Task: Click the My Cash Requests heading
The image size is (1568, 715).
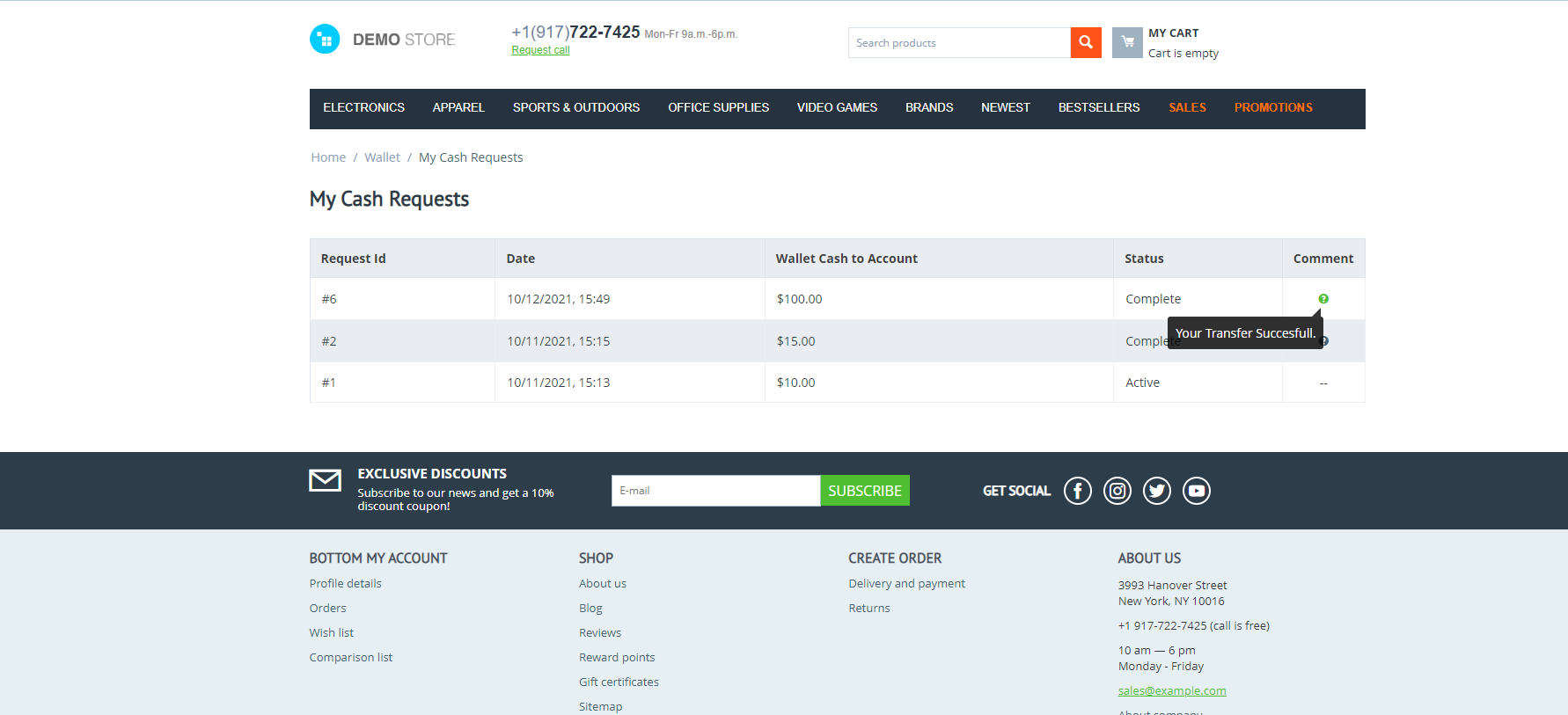Action: click(389, 199)
